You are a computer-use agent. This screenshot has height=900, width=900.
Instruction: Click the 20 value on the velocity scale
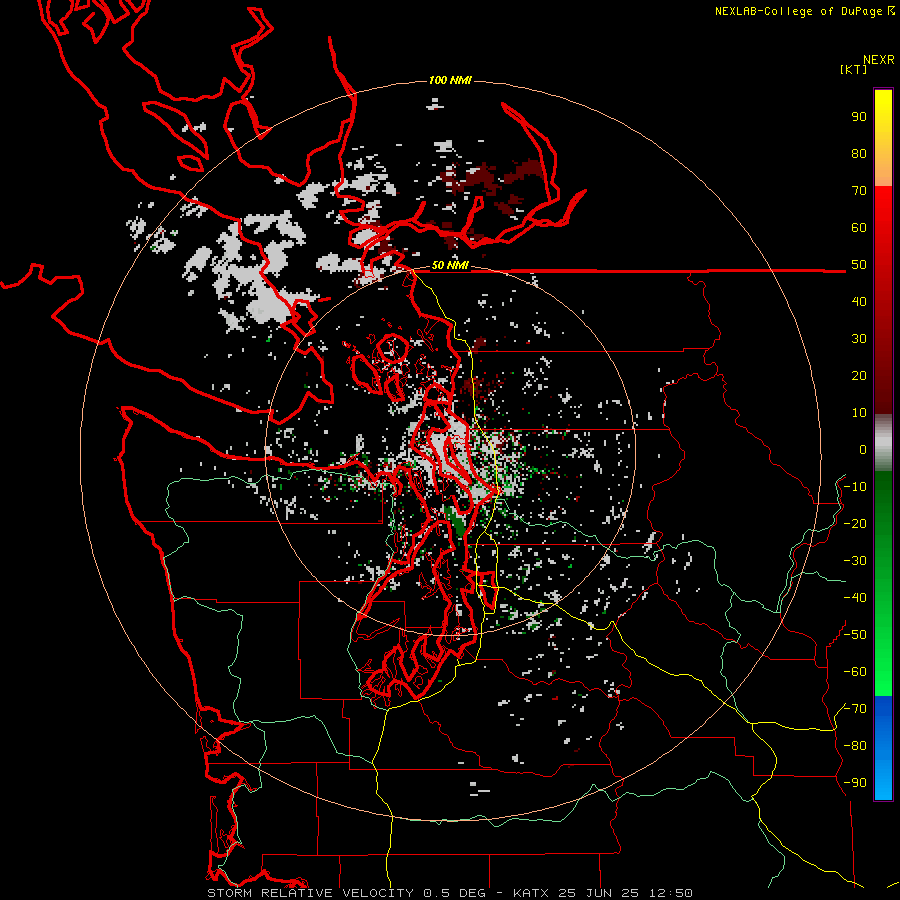859,375
